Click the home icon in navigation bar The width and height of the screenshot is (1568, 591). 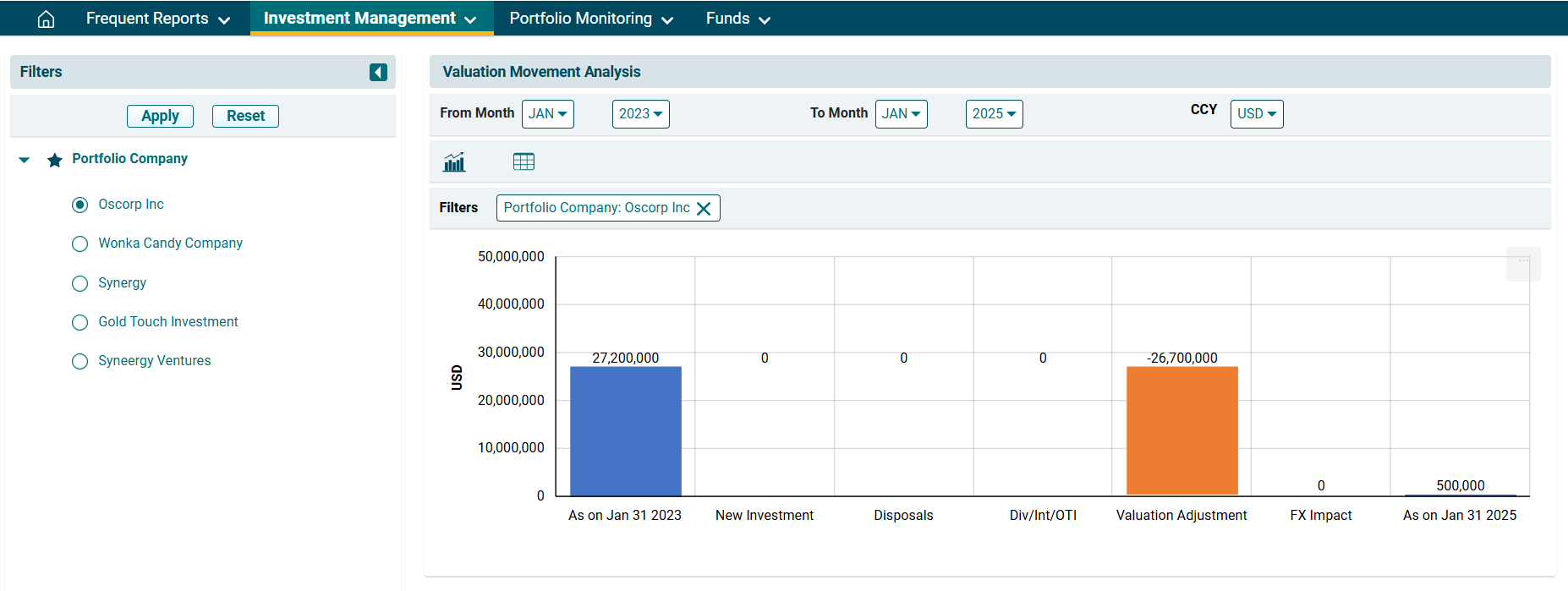pyautogui.click(x=47, y=19)
